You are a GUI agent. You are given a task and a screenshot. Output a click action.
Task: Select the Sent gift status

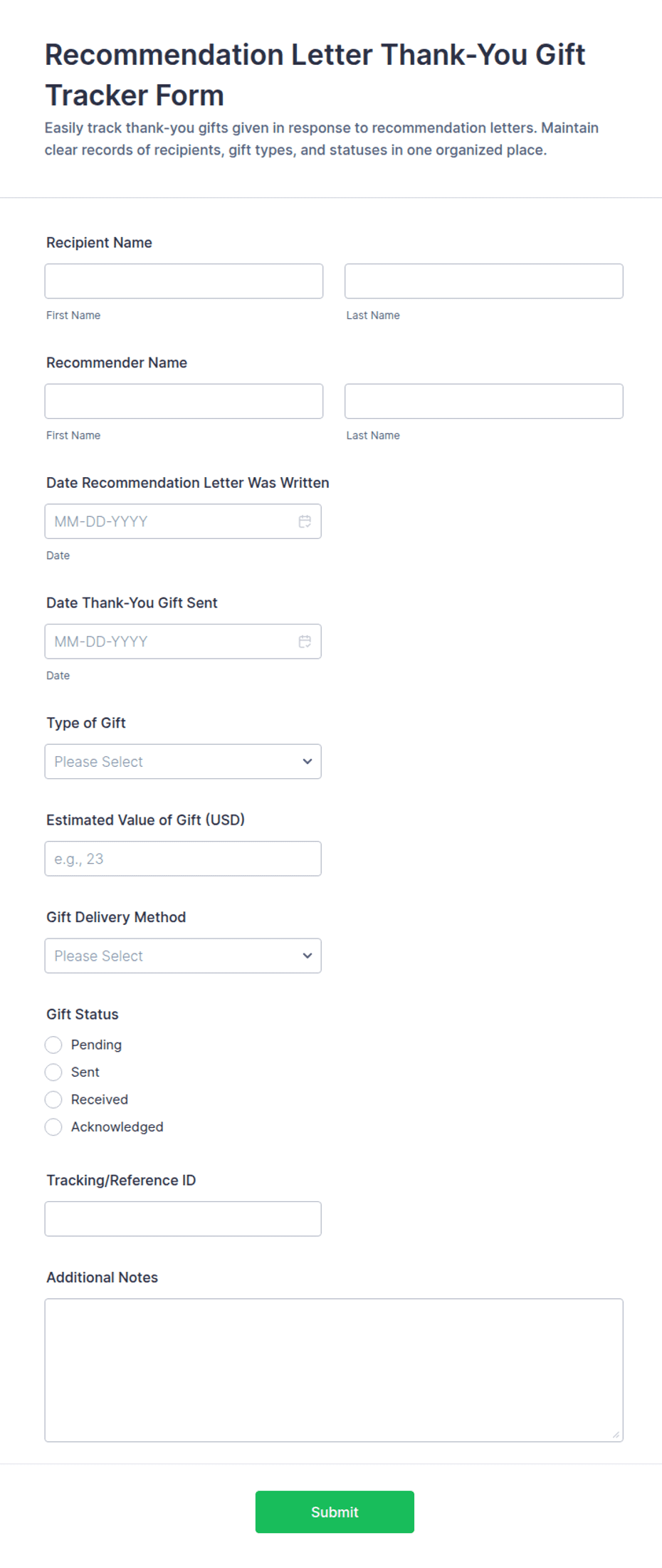53,1072
